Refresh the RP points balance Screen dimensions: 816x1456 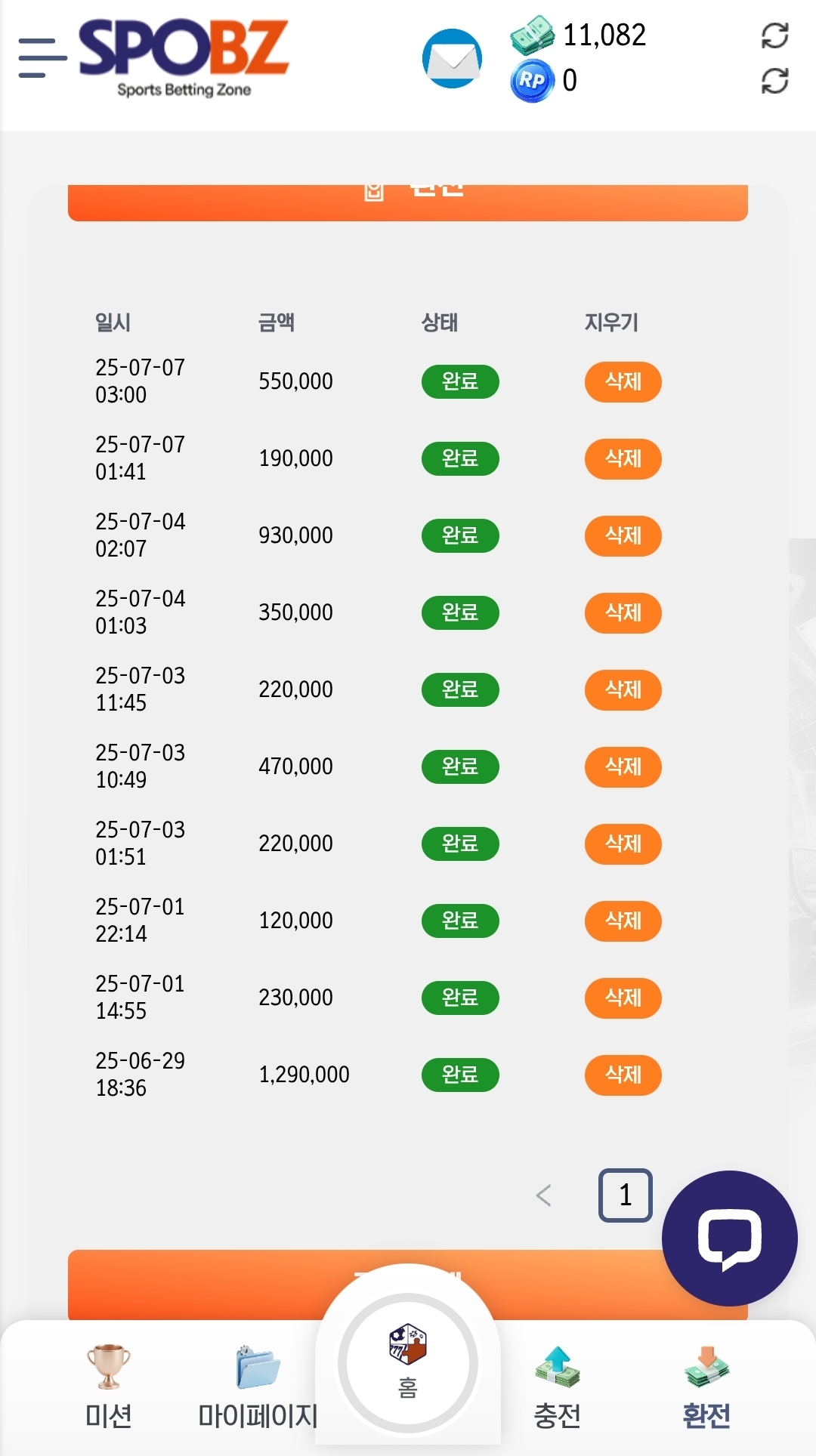[x=774, y=81]
